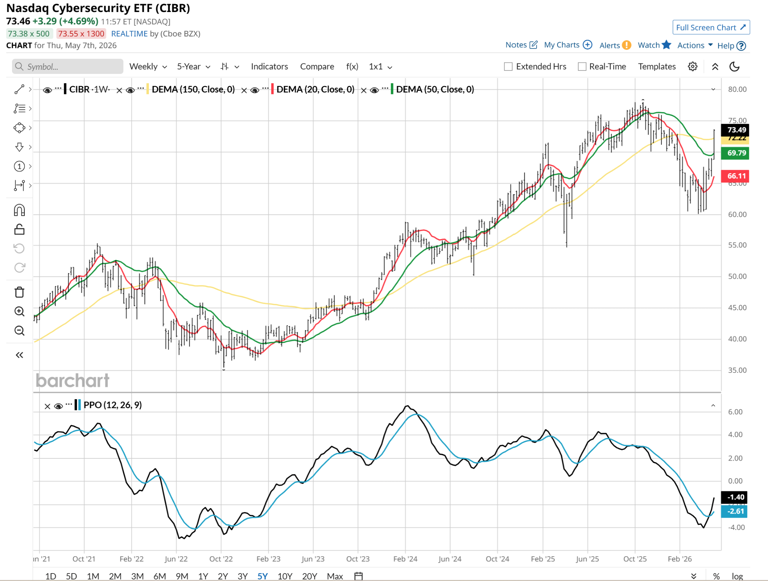
Task: Zoom in on the chart
Action: click(19, 312)
